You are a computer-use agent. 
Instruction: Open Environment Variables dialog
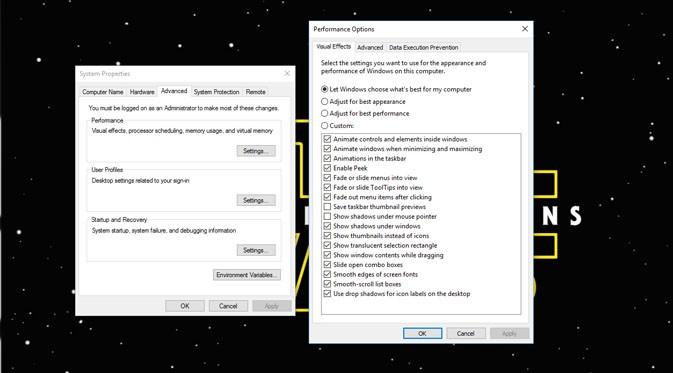(x=247, y=275)
